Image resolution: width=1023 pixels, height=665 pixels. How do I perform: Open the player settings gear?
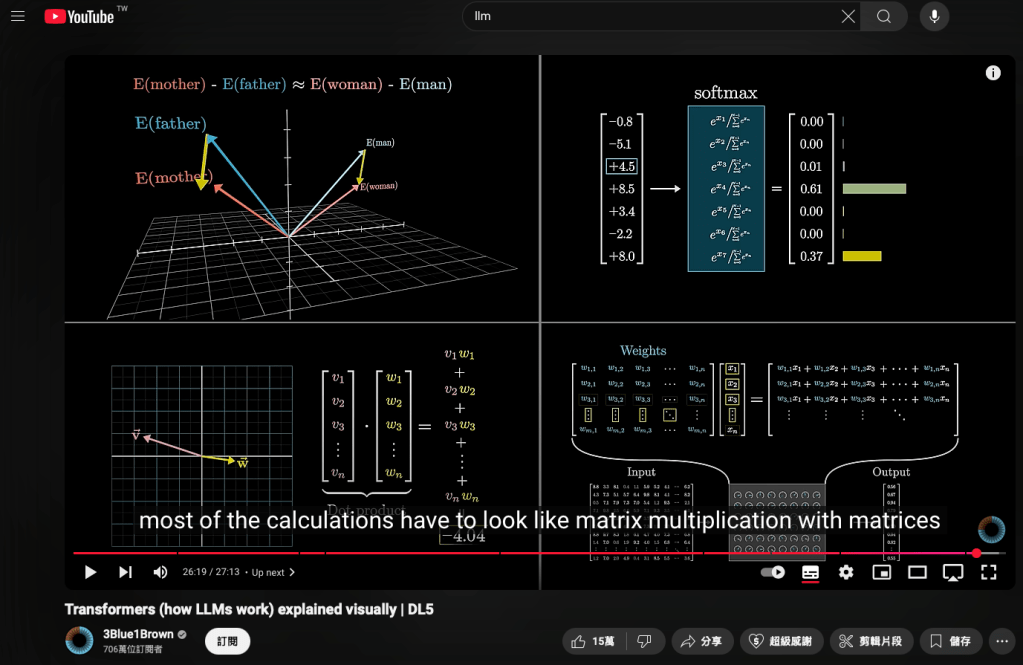pos(846,572)
